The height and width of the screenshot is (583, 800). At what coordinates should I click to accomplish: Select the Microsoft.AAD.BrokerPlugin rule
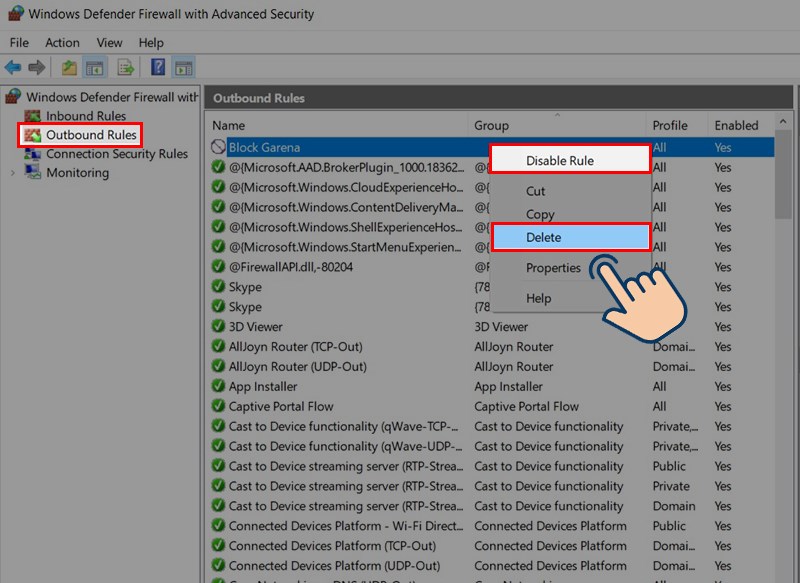(x=346, y=167)
